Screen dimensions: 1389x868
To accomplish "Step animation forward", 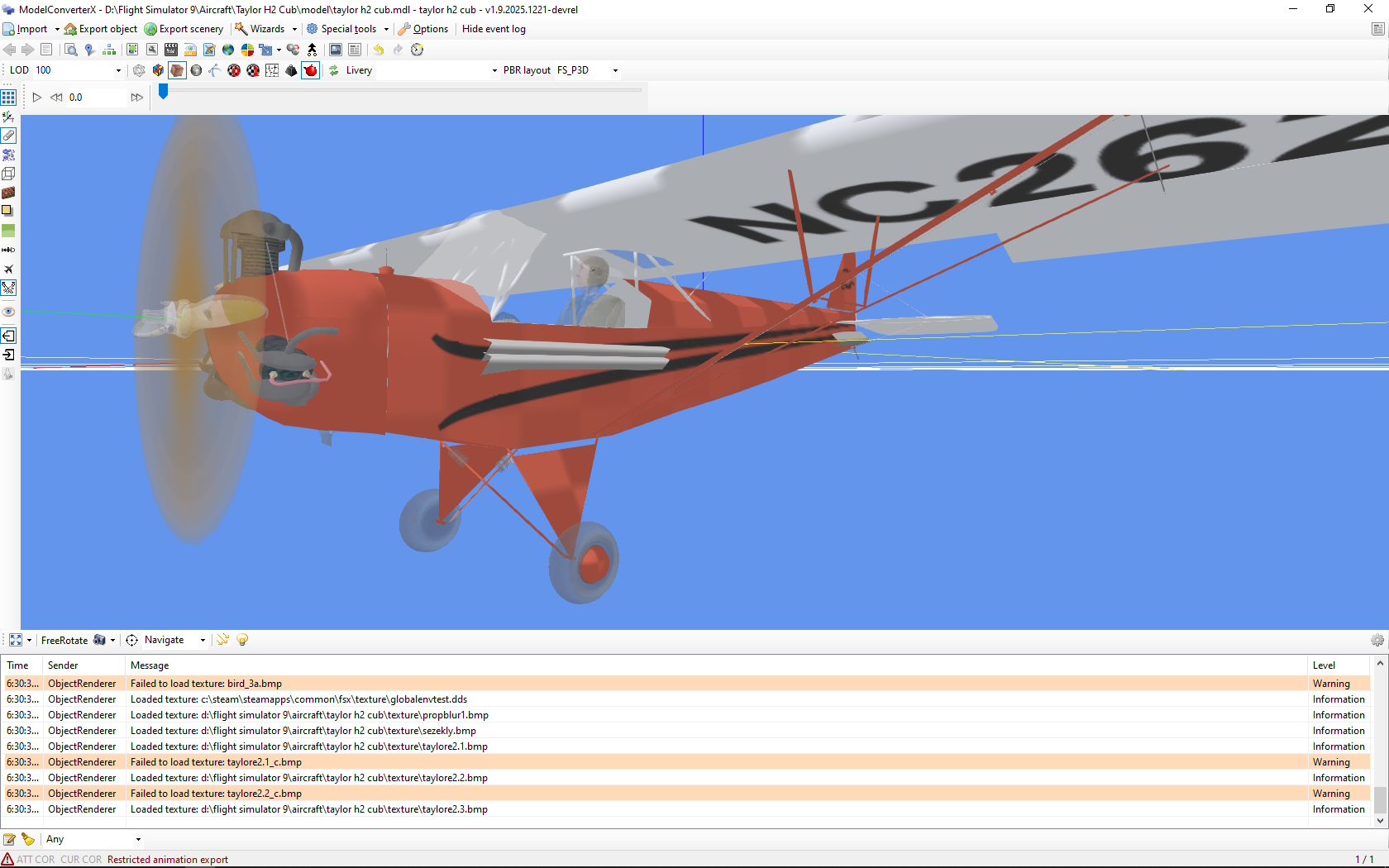I will (x=137, y=98).
